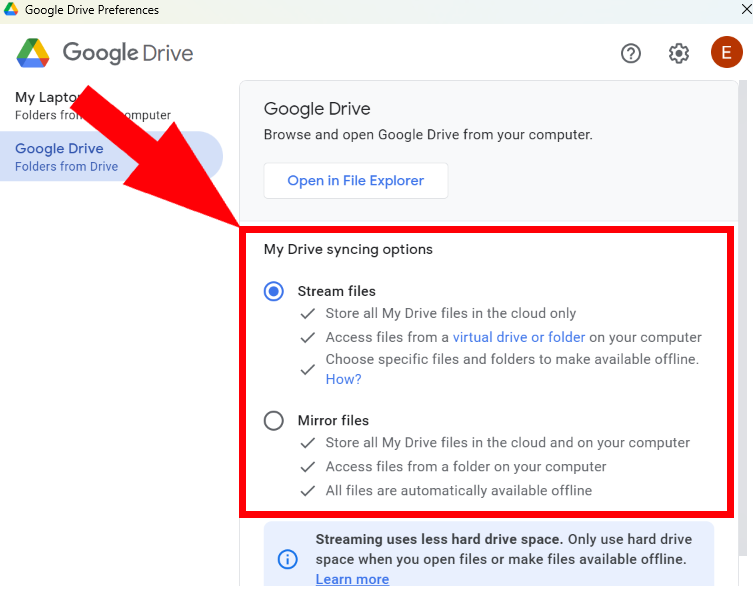
Task: Close the Google Drive Preferences window
Action: [746, 9]
